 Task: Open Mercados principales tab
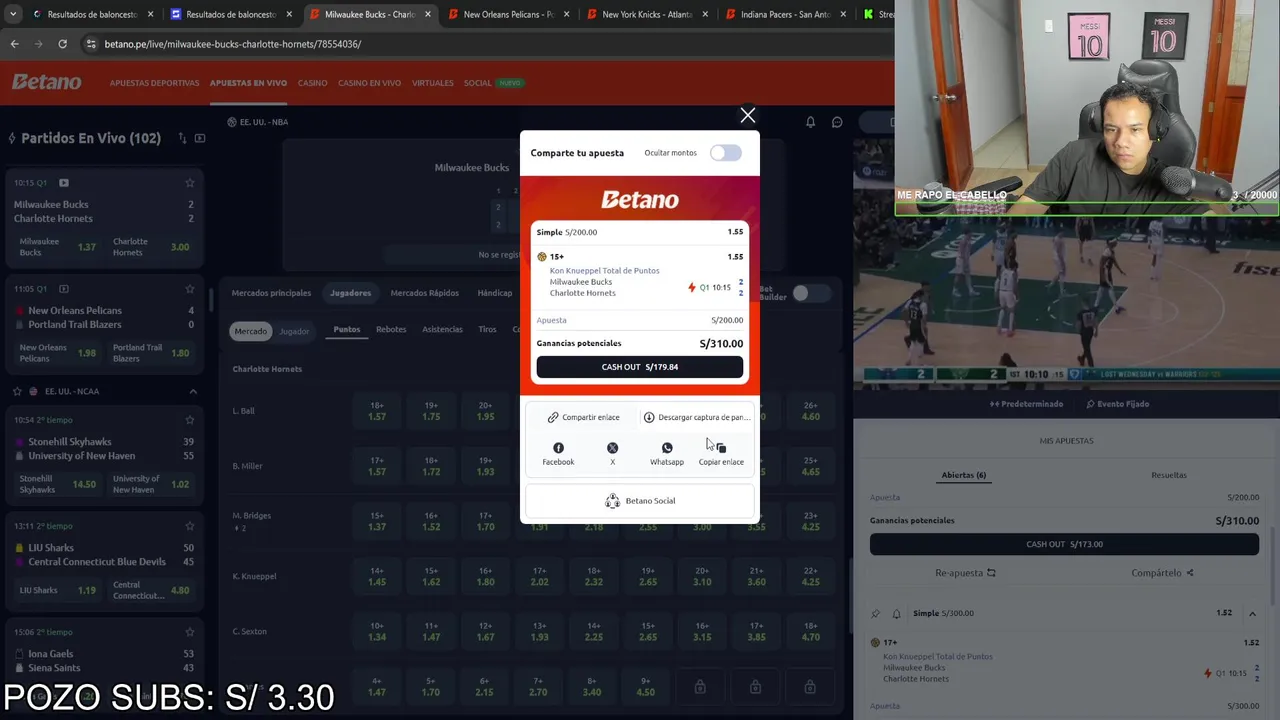coord(271,293)
